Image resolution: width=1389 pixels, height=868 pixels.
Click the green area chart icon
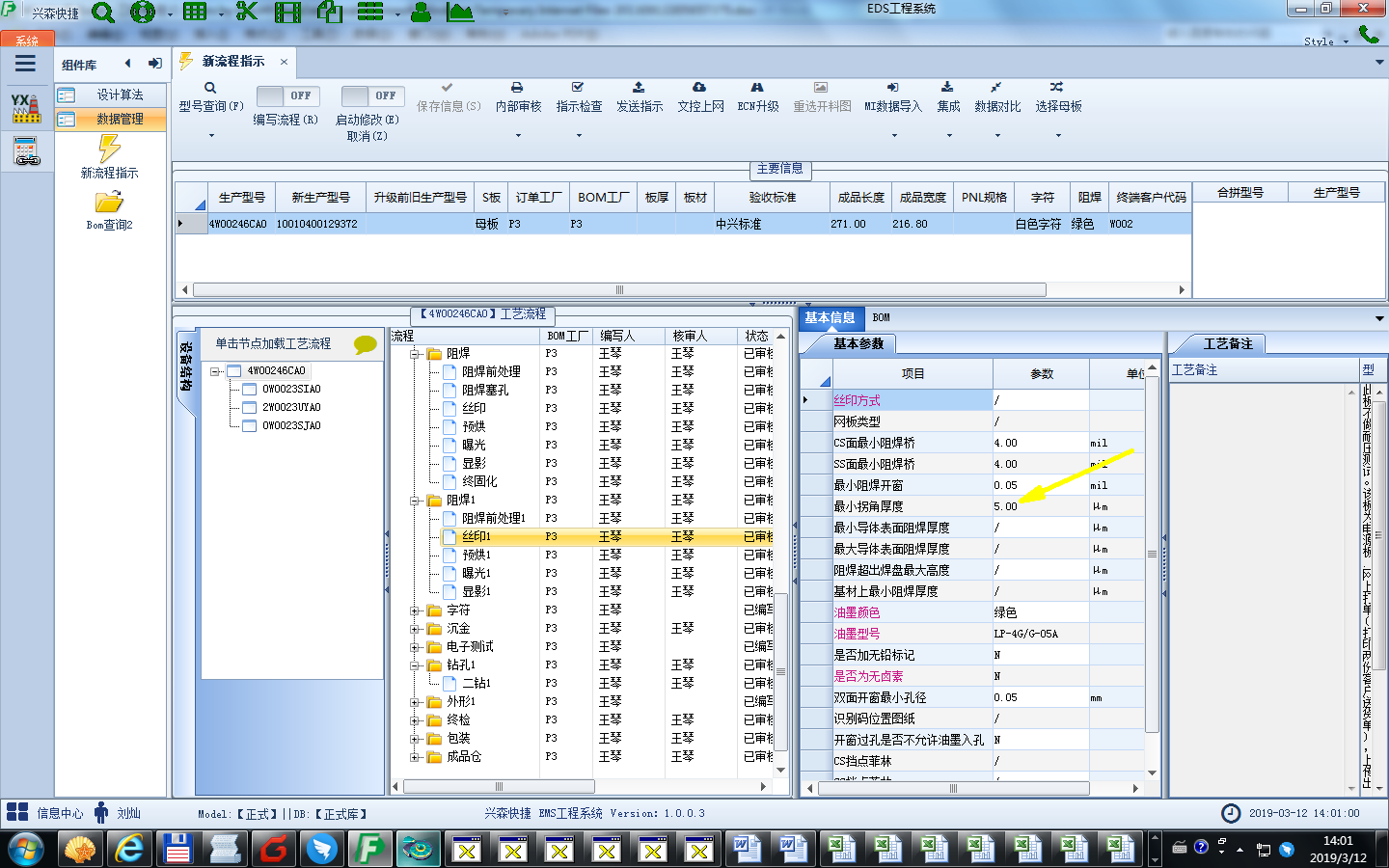(460, 13)
